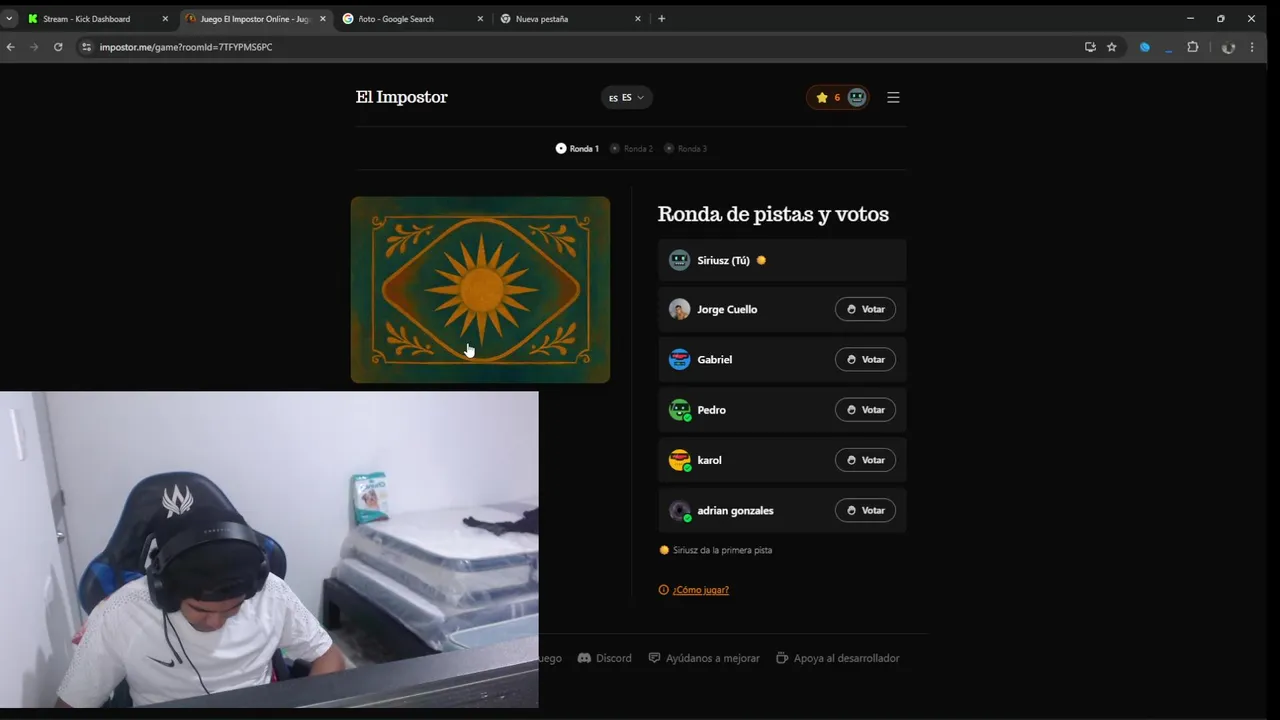
Task: Go forward in browser history
Action: point(34,47)
